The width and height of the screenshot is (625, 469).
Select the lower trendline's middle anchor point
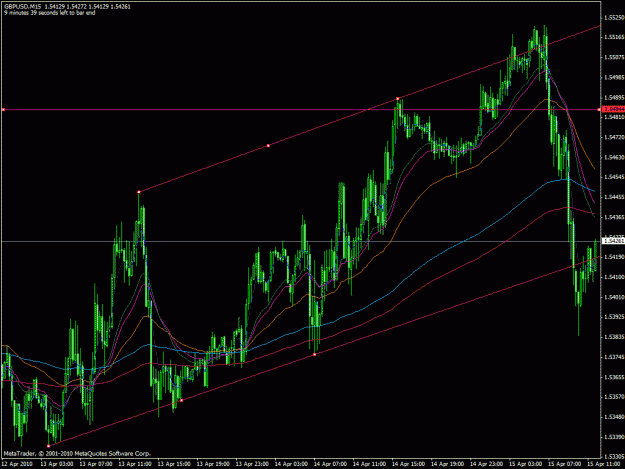click(181, 400)
